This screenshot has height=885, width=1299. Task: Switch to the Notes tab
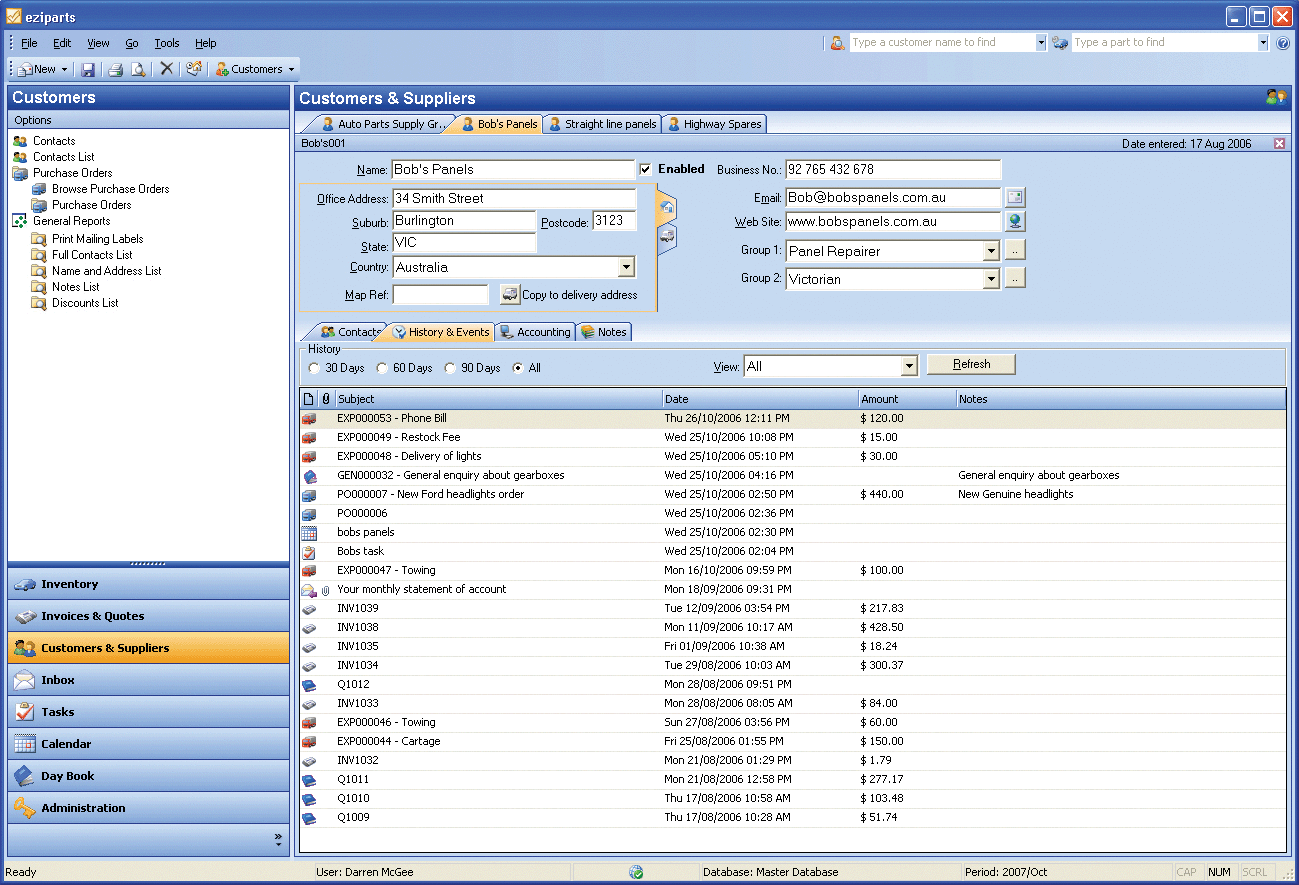click(x=604, y=332)
